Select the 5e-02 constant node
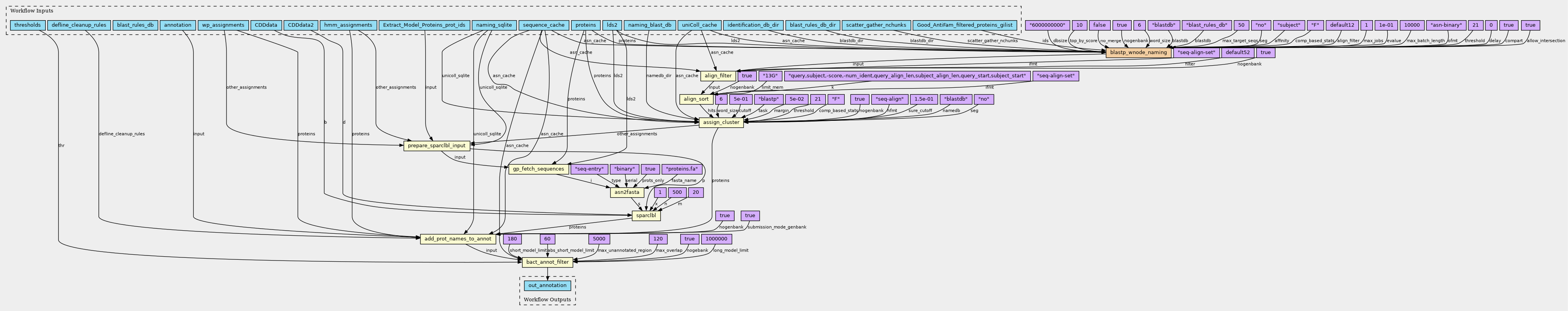1568x311 pixels. pos(796,99)
